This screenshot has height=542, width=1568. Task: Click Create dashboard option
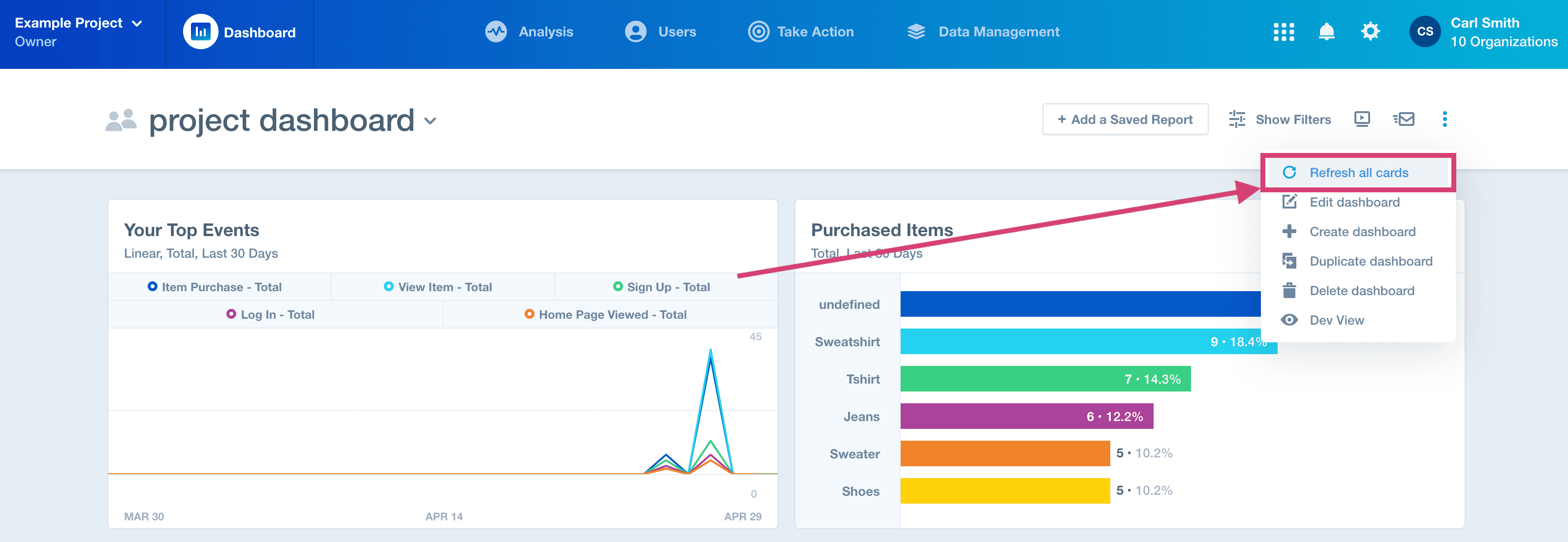point(1362,231)
